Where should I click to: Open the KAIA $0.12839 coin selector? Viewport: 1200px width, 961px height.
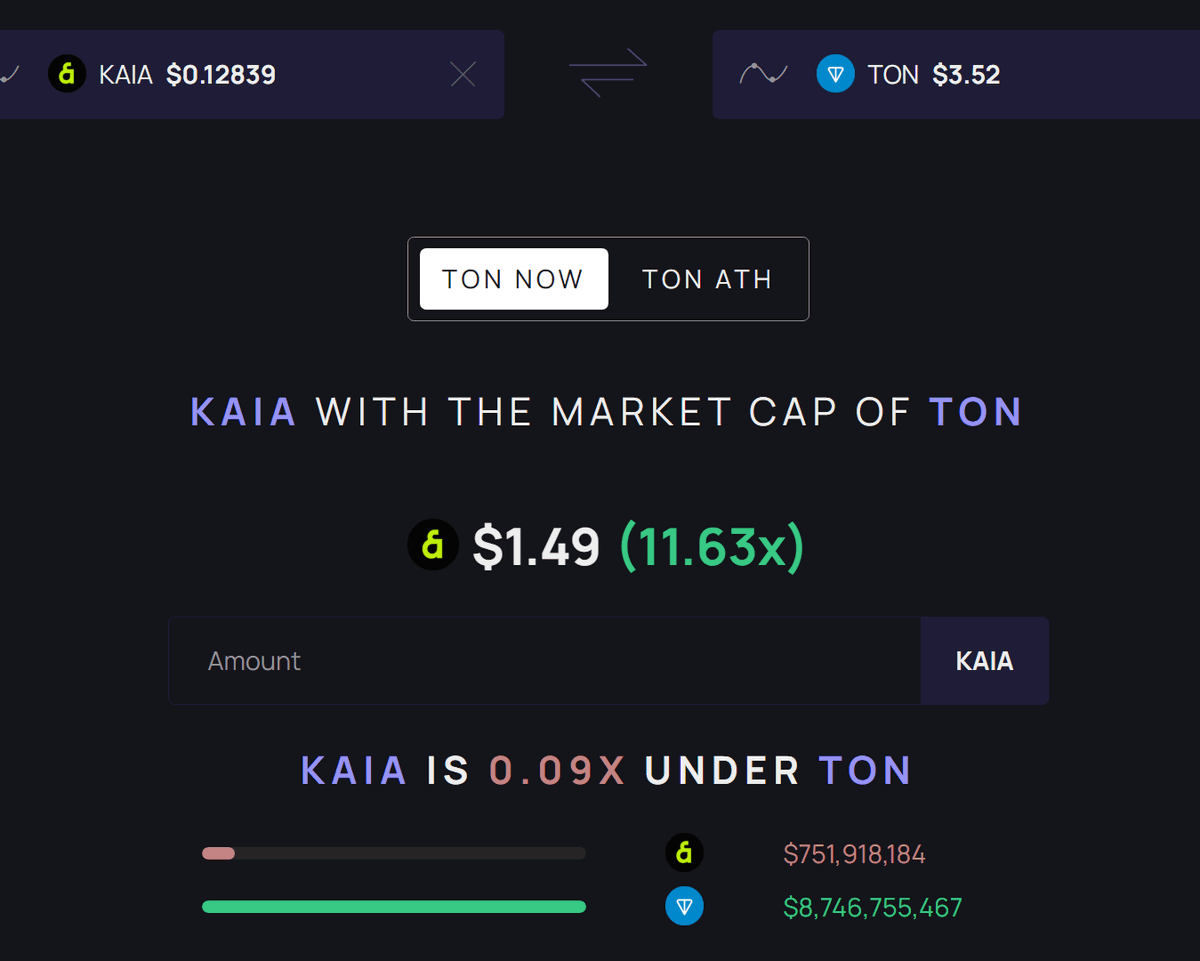coord(220,74)
